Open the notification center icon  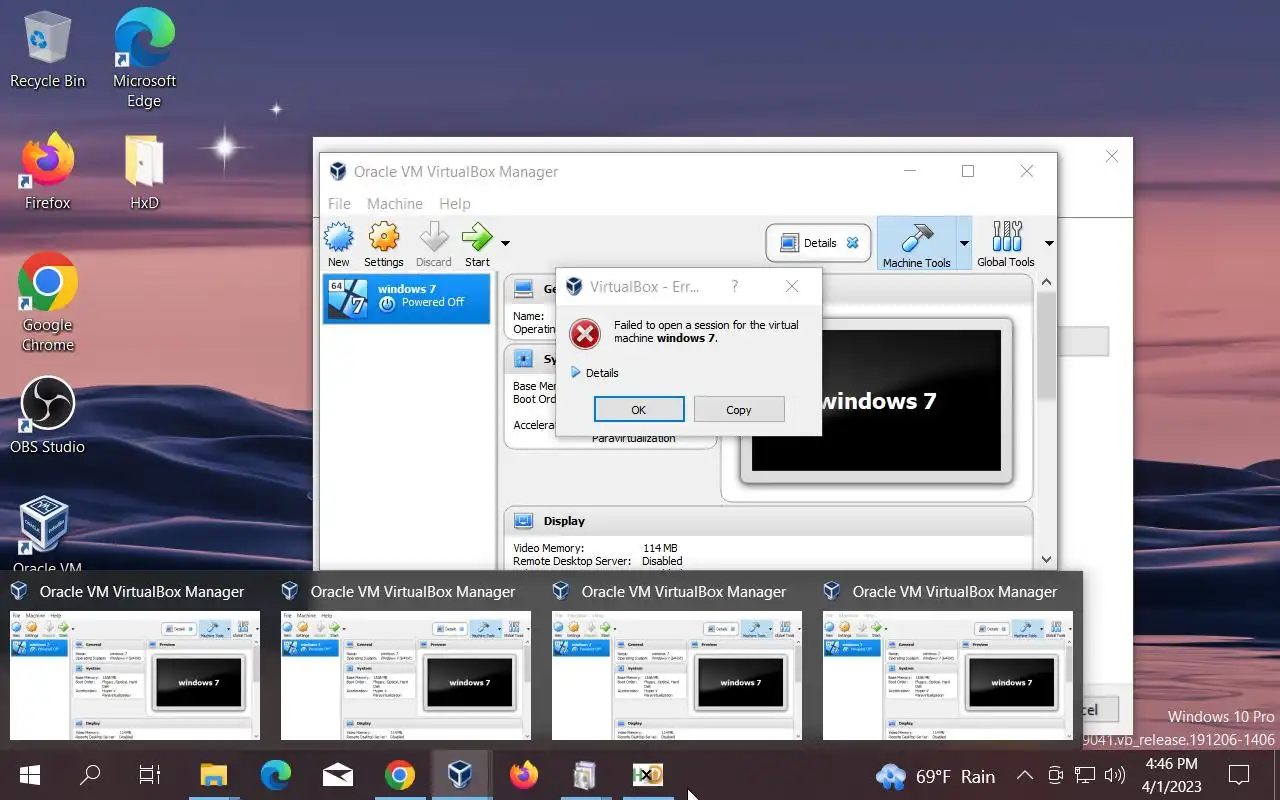coord(1239,775)
